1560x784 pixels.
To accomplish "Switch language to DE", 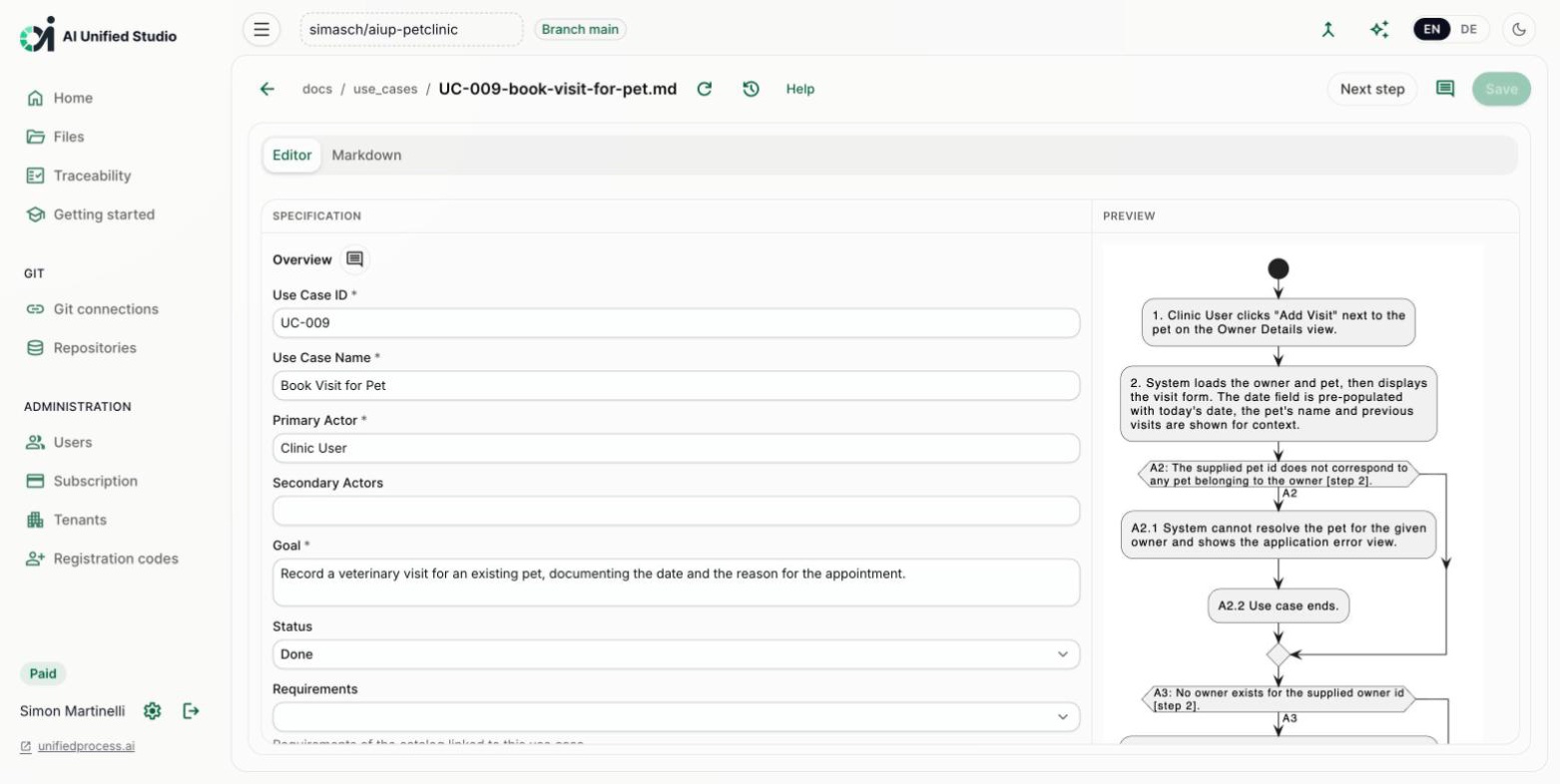I will pyautogui.click(x=1468, y=29).
